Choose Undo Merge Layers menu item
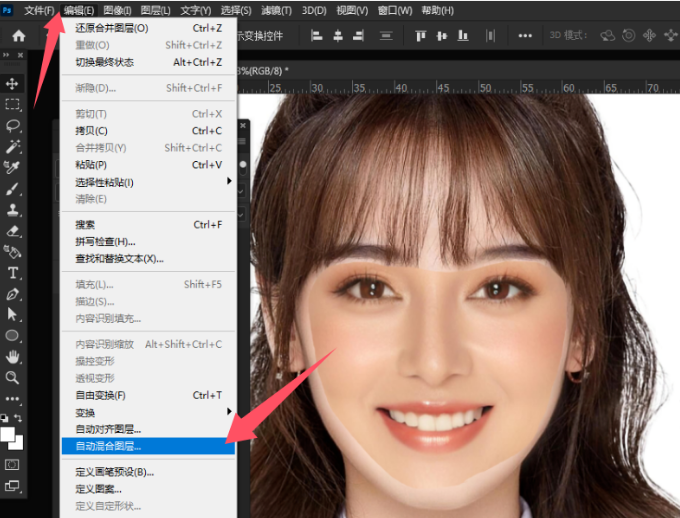Screen dimensions: 680x518 click(x=148, y=28)
